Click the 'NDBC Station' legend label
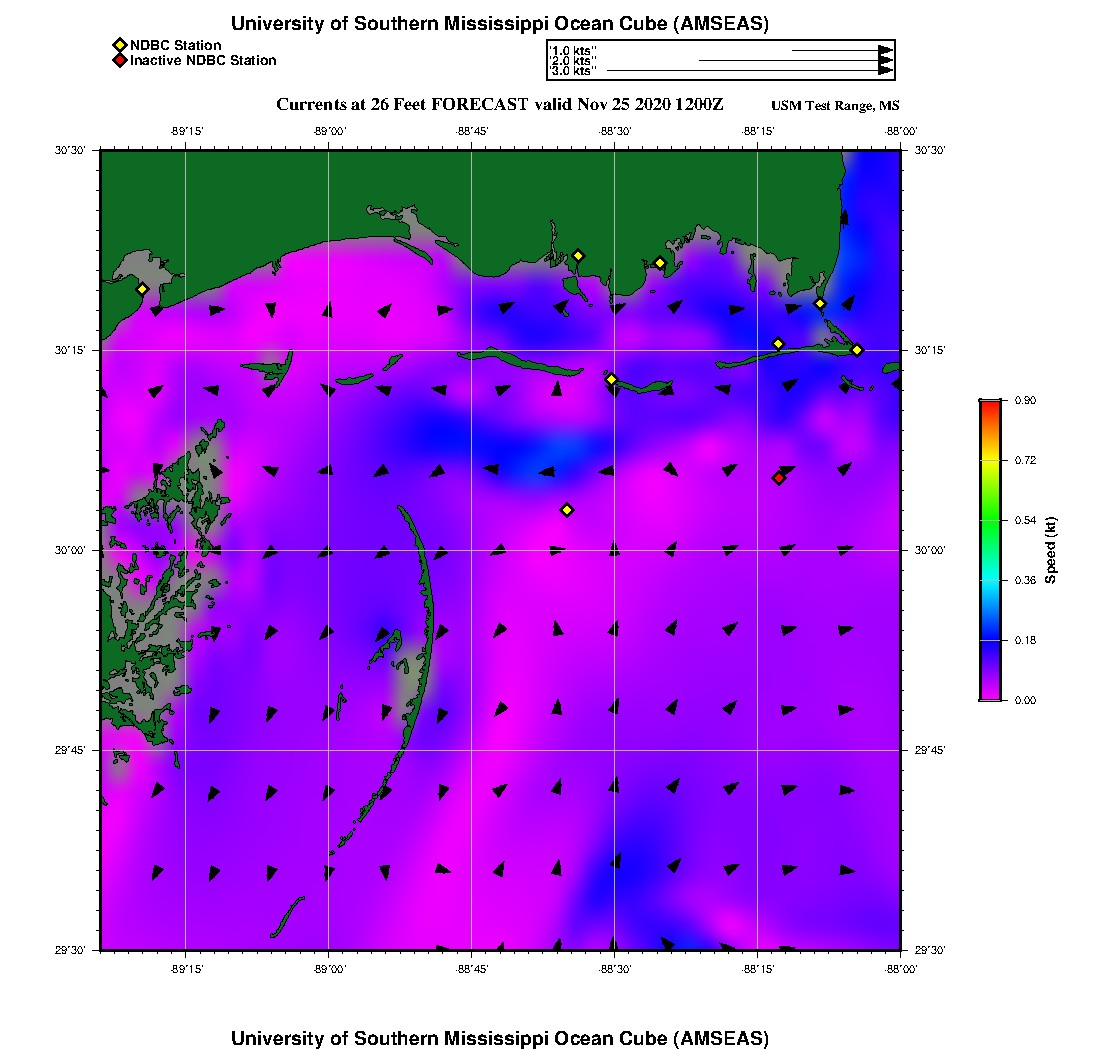Viewport: 1100px width, 1050px height. coord(175,45)
